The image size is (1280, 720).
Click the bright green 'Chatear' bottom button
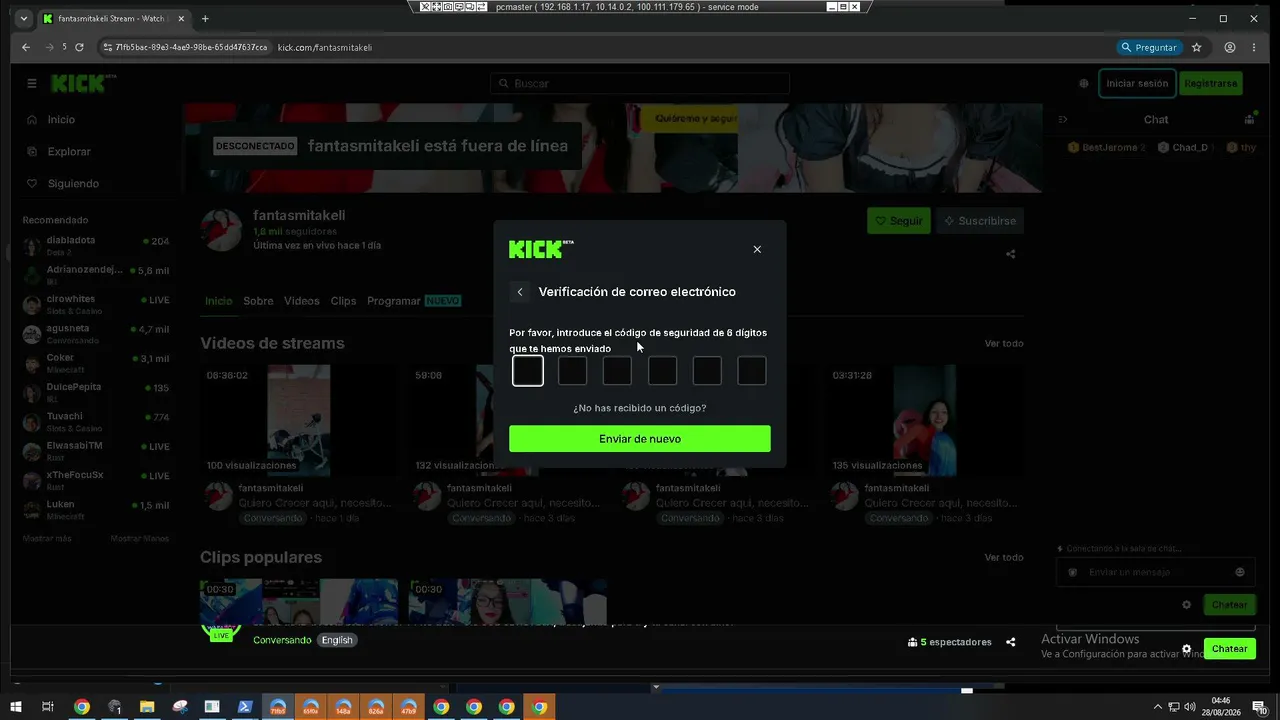[x=1230, y=649]
